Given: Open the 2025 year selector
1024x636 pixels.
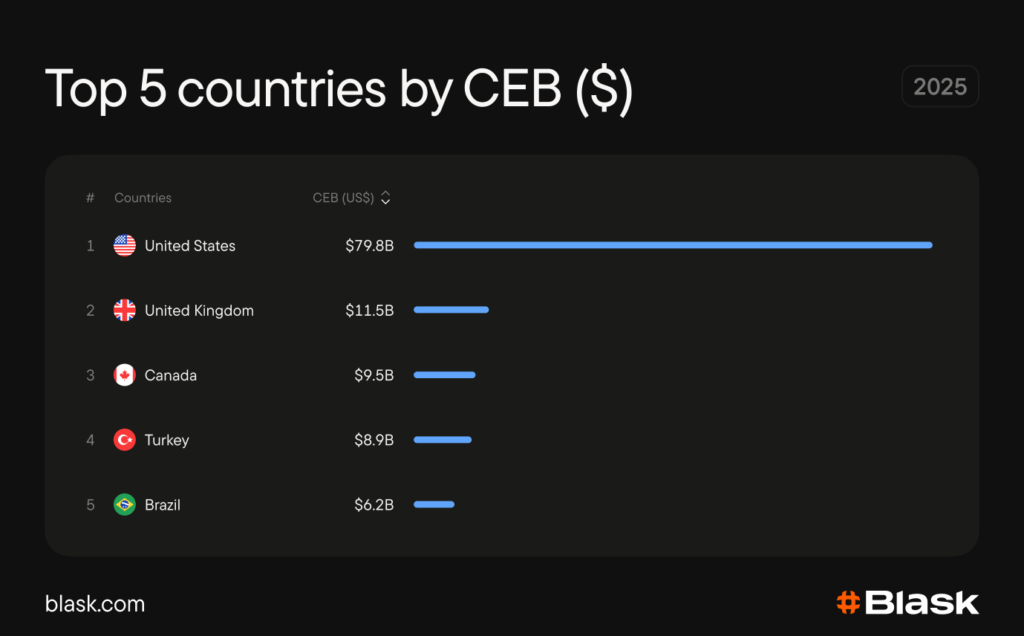Looking at the screenshot, I should coord(939,87).
